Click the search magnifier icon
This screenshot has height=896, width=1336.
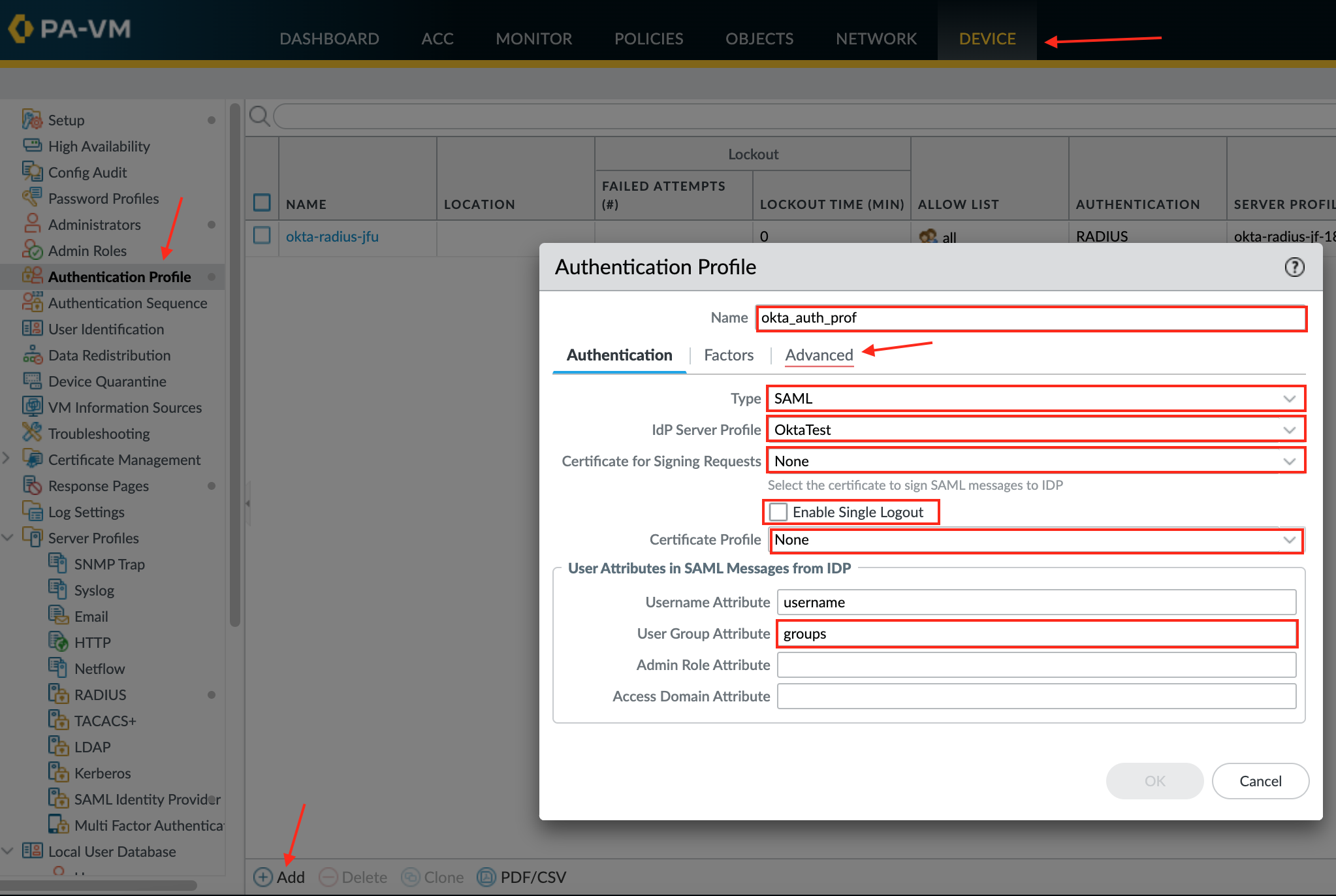point(259,116)
